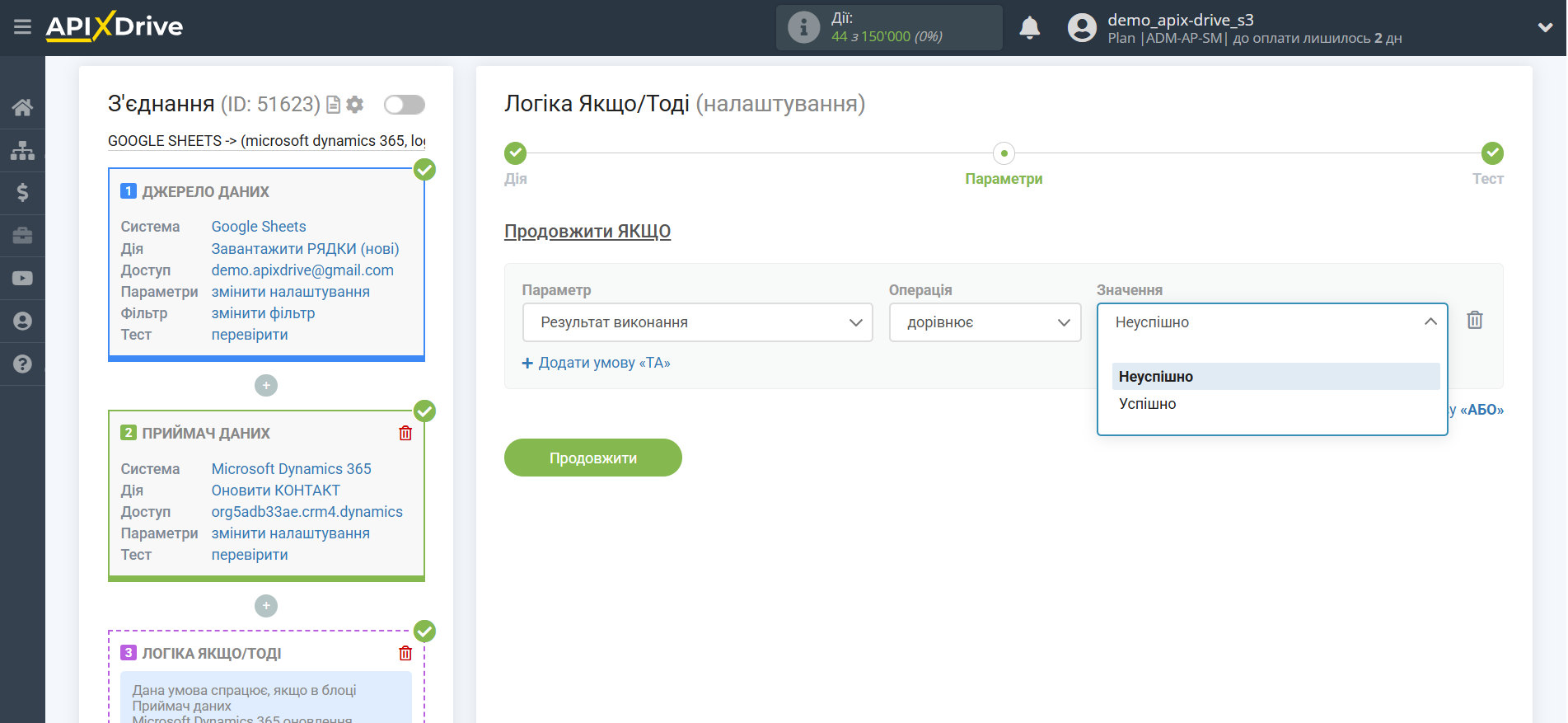1568x723 pixels.
Task: Go to the Тест step
Action: (x=1488, y=179)
